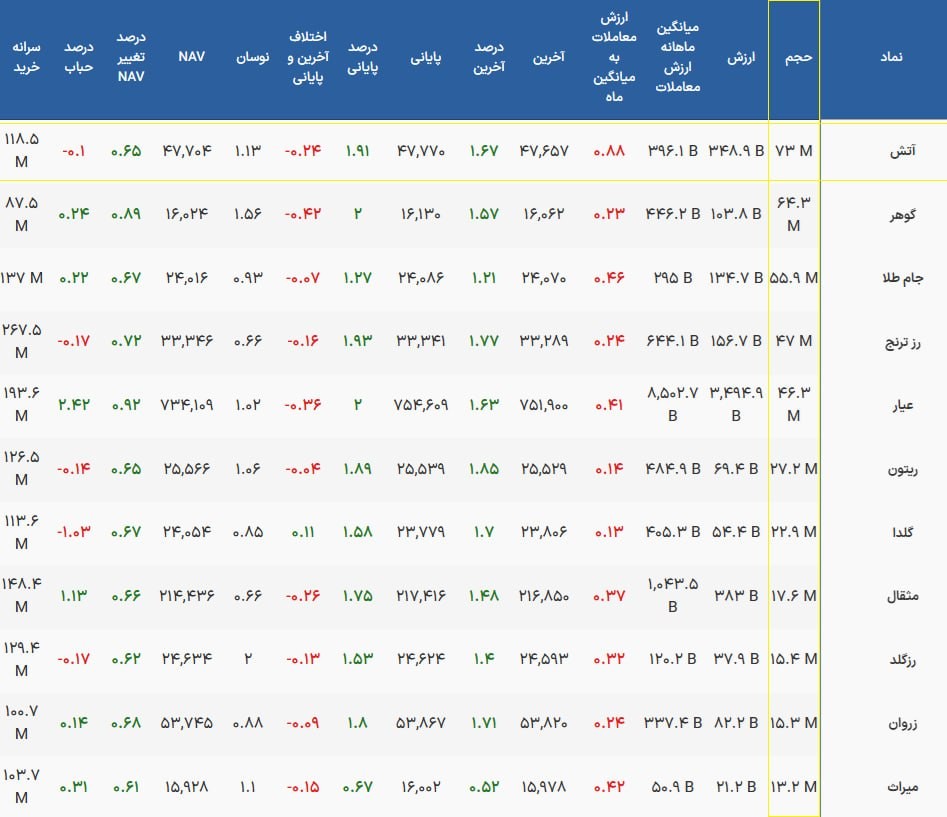This screenshot has height=817, width=947.
Task: Select جام طلا value ۱۳۴.۷ B
Action: (736, 278)
